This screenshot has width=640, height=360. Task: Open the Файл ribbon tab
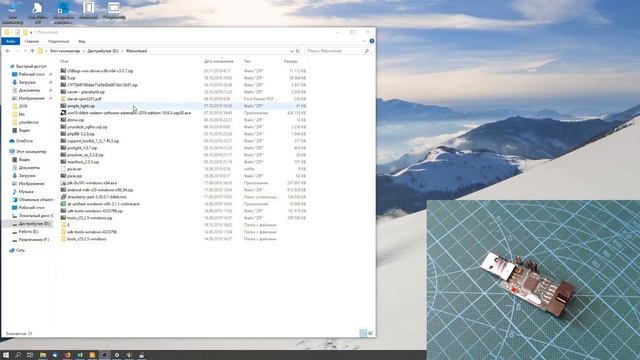[11, 41]
